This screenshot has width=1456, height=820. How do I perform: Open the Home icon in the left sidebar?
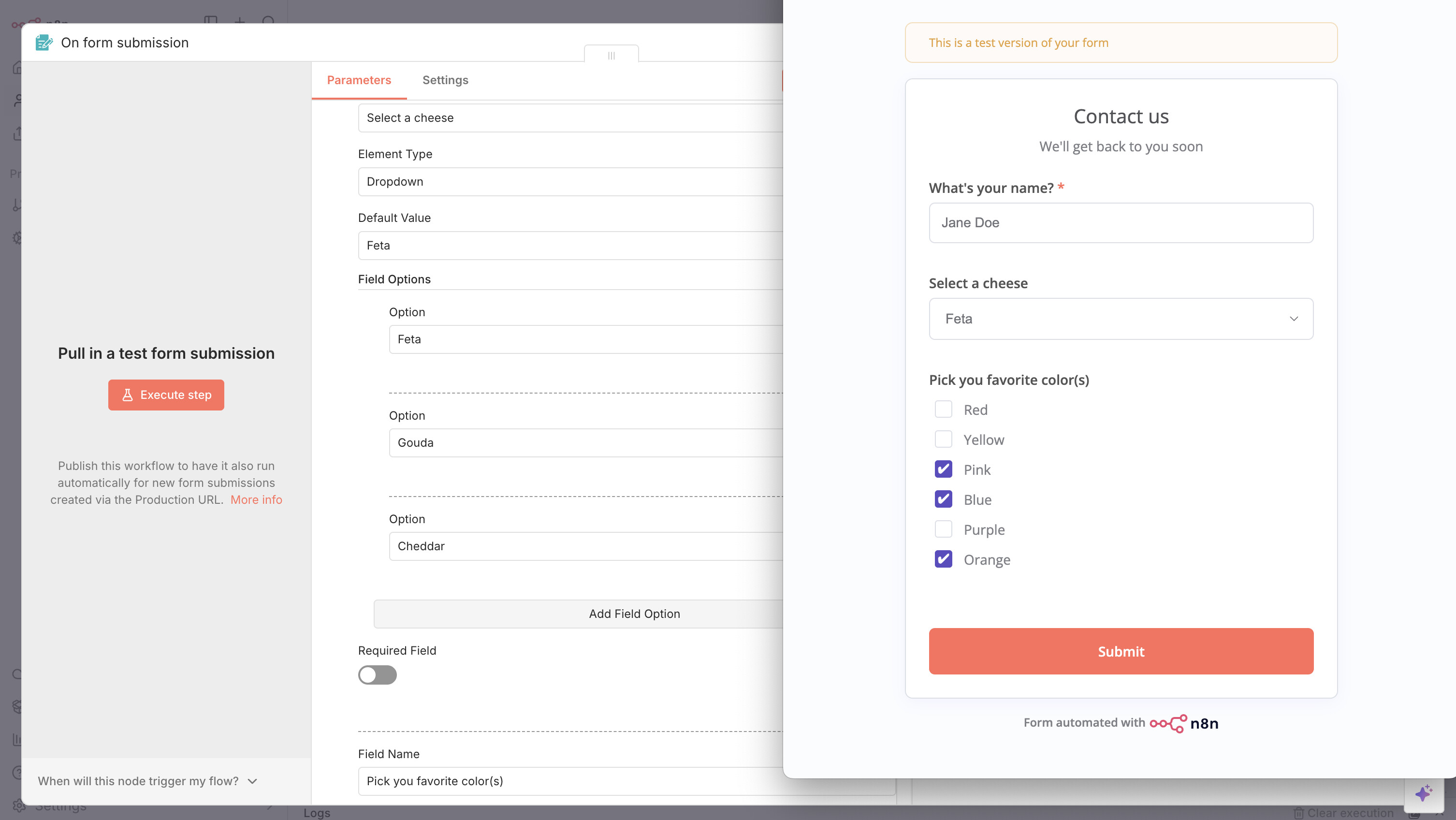point(17,67)
